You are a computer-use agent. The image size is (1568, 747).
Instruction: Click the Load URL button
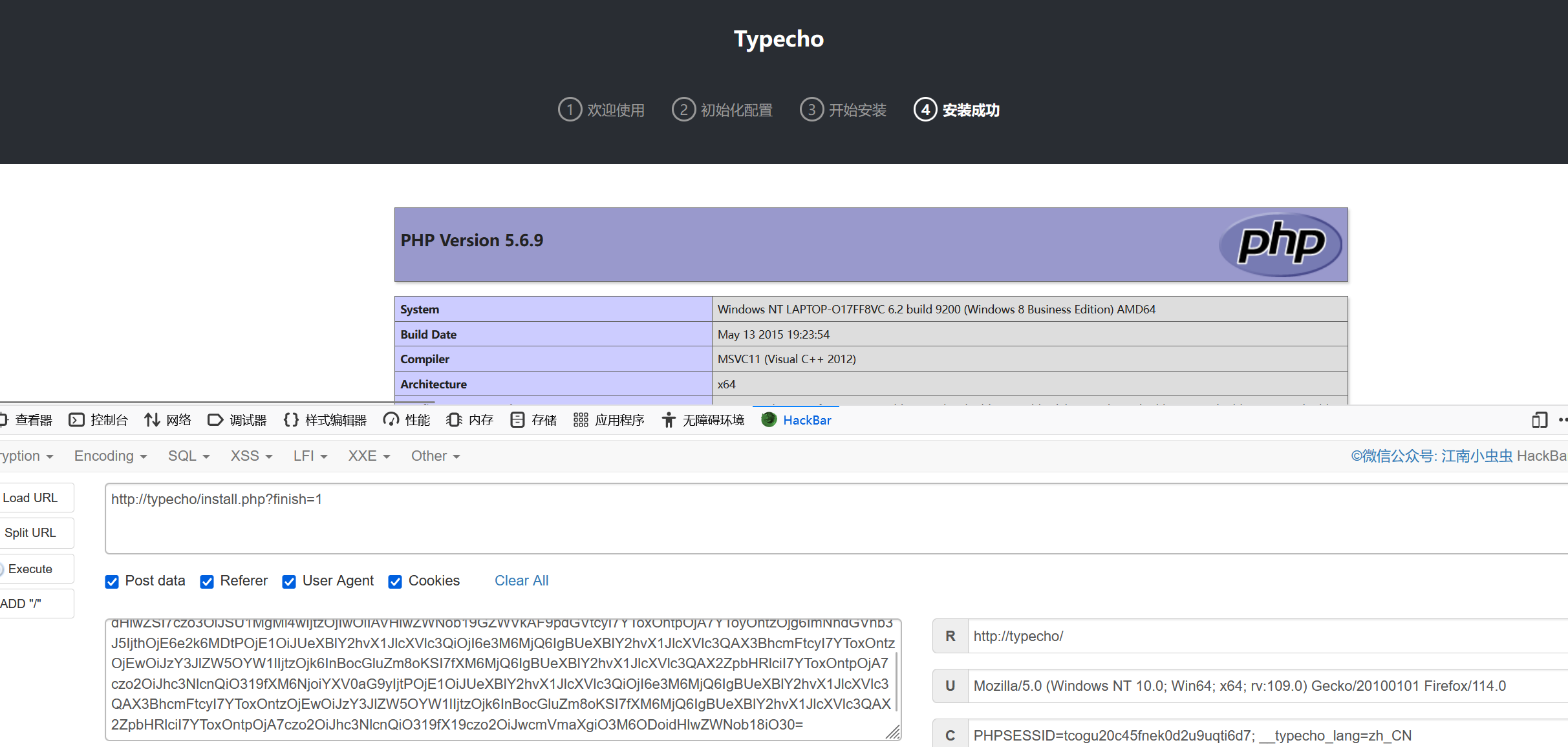tap(36, 498)
